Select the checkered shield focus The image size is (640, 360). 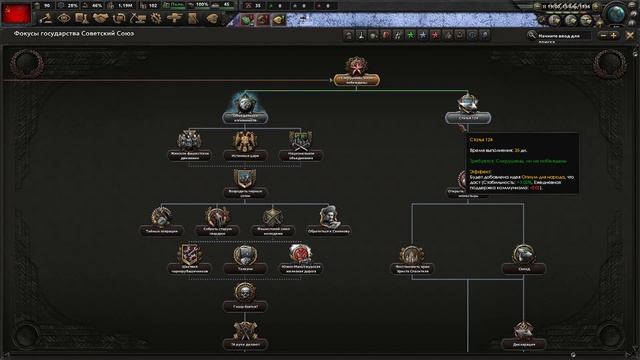[x=189, y=259]
